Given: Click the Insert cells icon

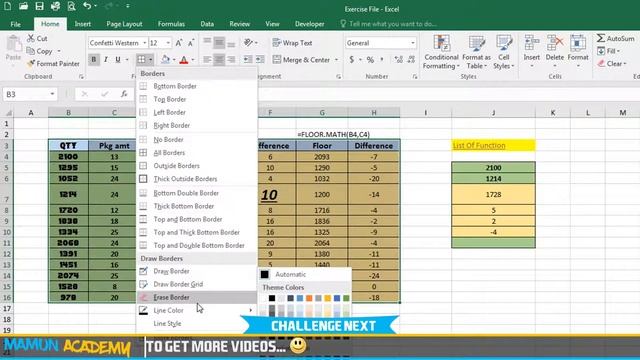Looking at the screenshot, I should tap(531, 43).
